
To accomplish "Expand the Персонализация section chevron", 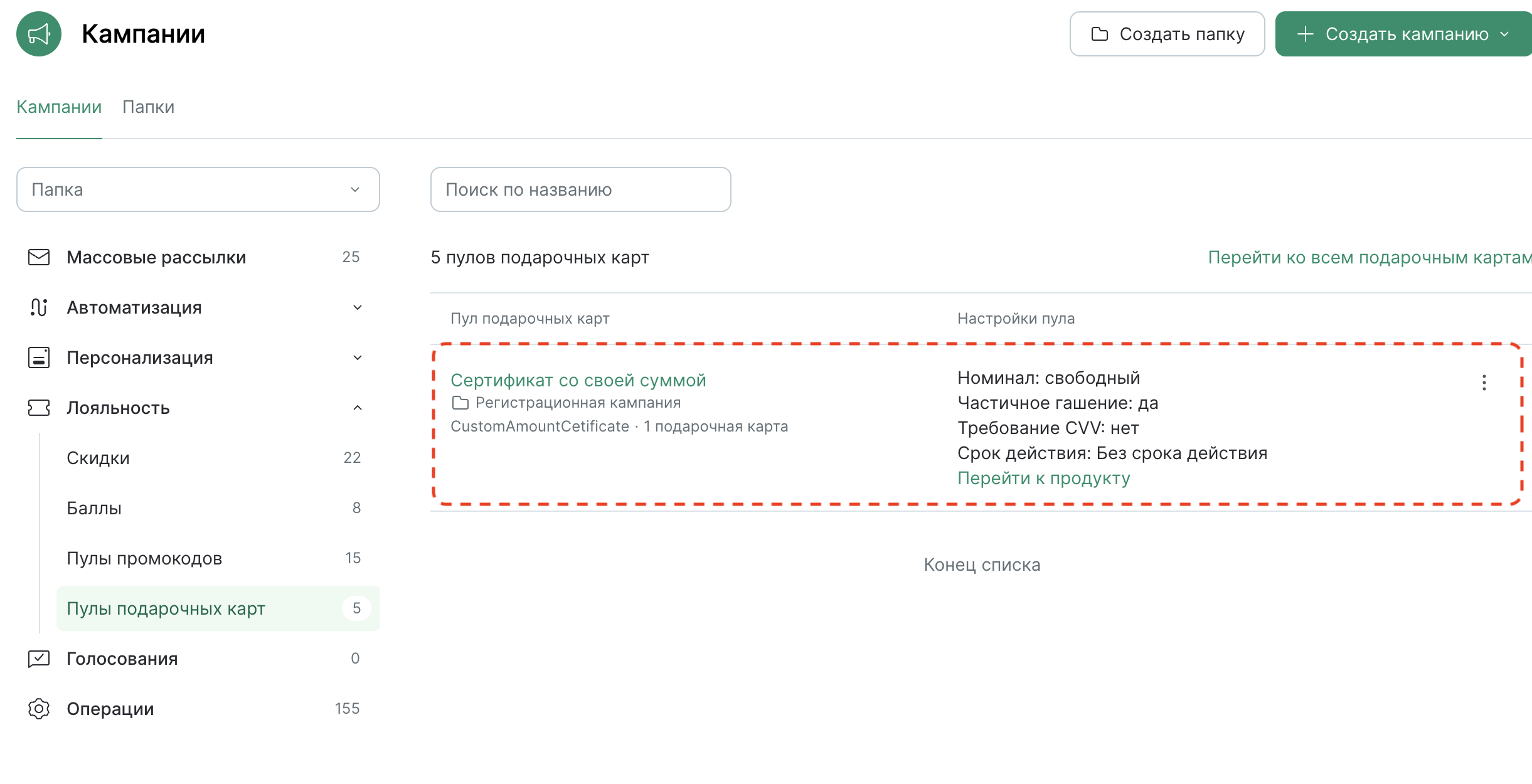I will click(358, 358).
